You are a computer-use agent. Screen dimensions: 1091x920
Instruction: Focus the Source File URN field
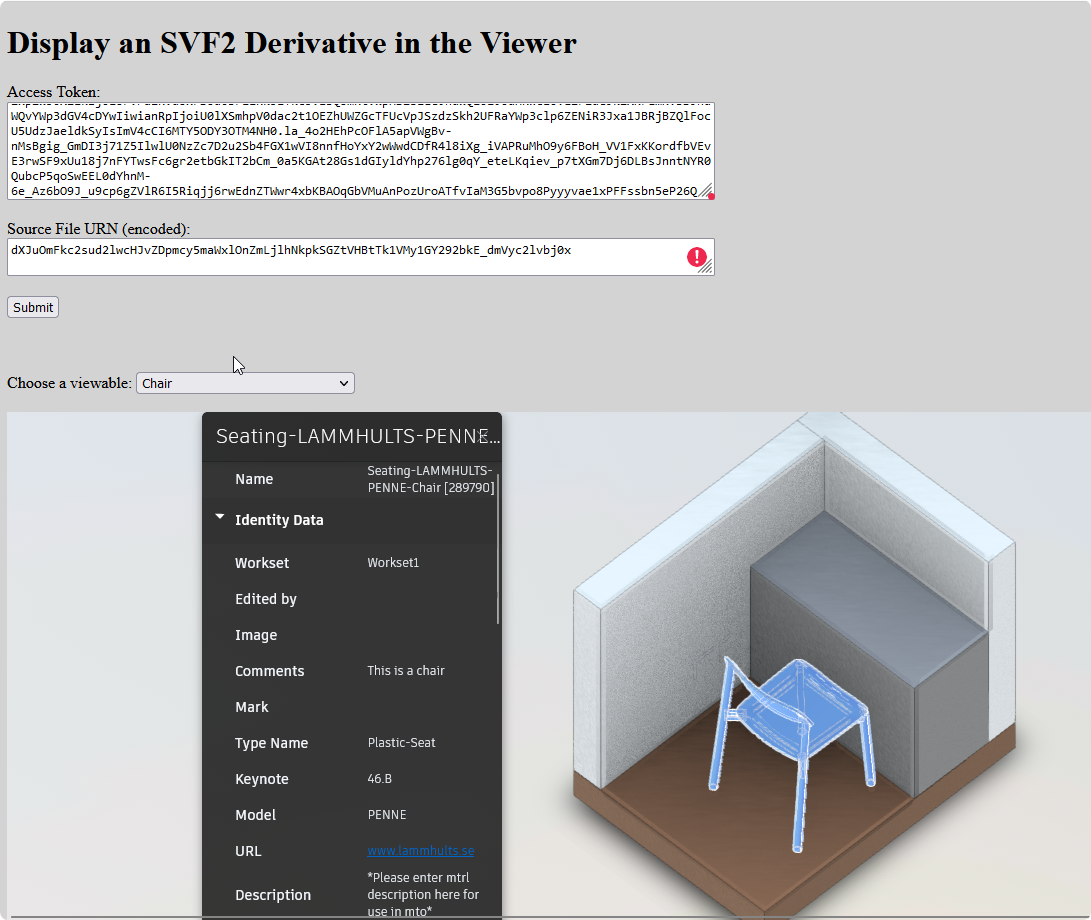pyautogui.click(x=340, y=256)
